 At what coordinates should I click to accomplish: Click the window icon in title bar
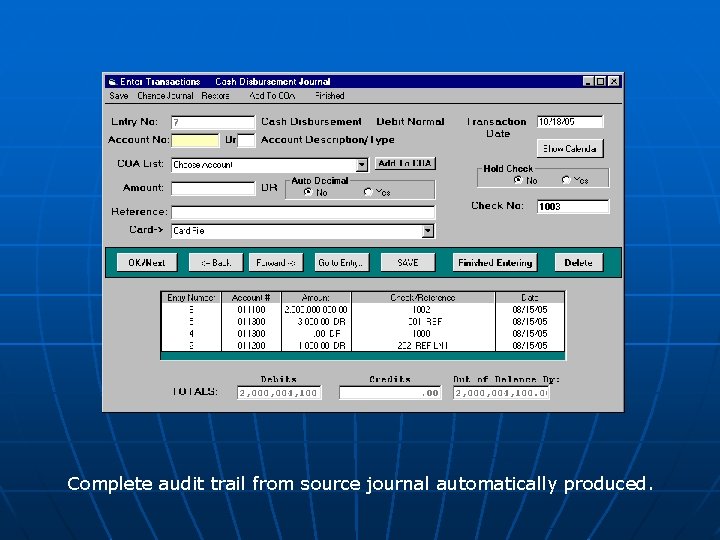coord(112,82)
